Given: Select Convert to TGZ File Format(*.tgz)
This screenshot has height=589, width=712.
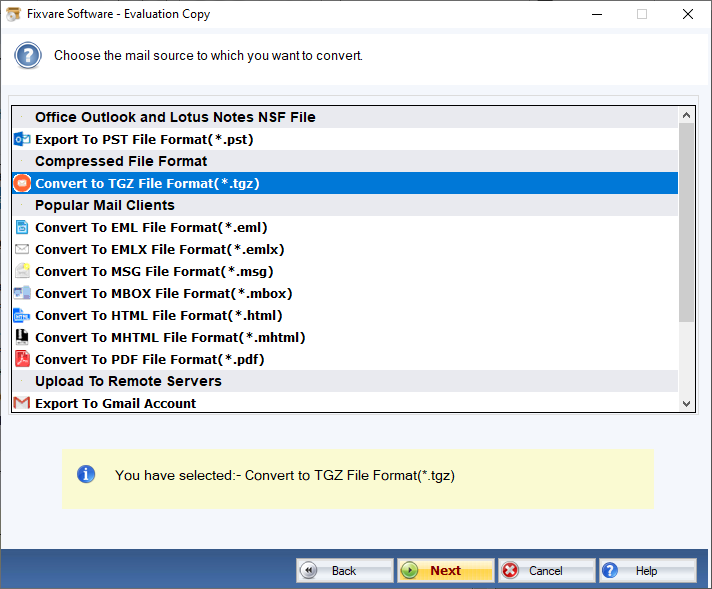Looking at the screenshot, I should click(345, 183).
